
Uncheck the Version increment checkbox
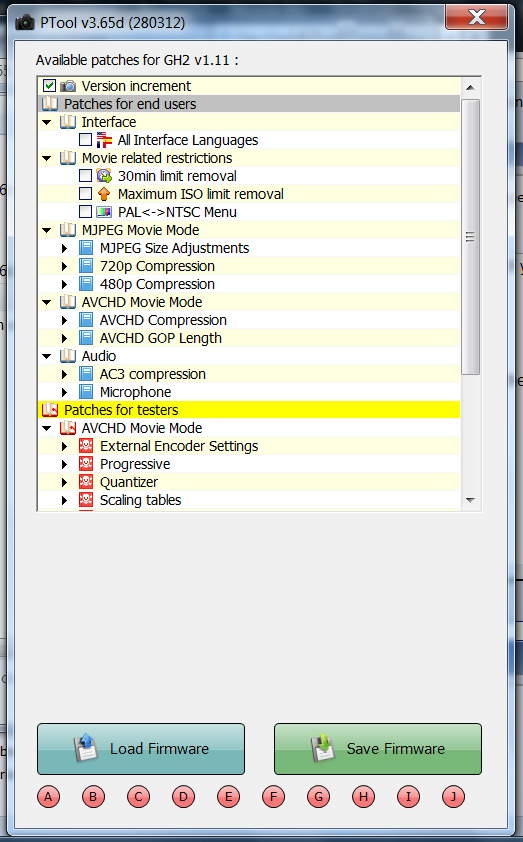49,86
